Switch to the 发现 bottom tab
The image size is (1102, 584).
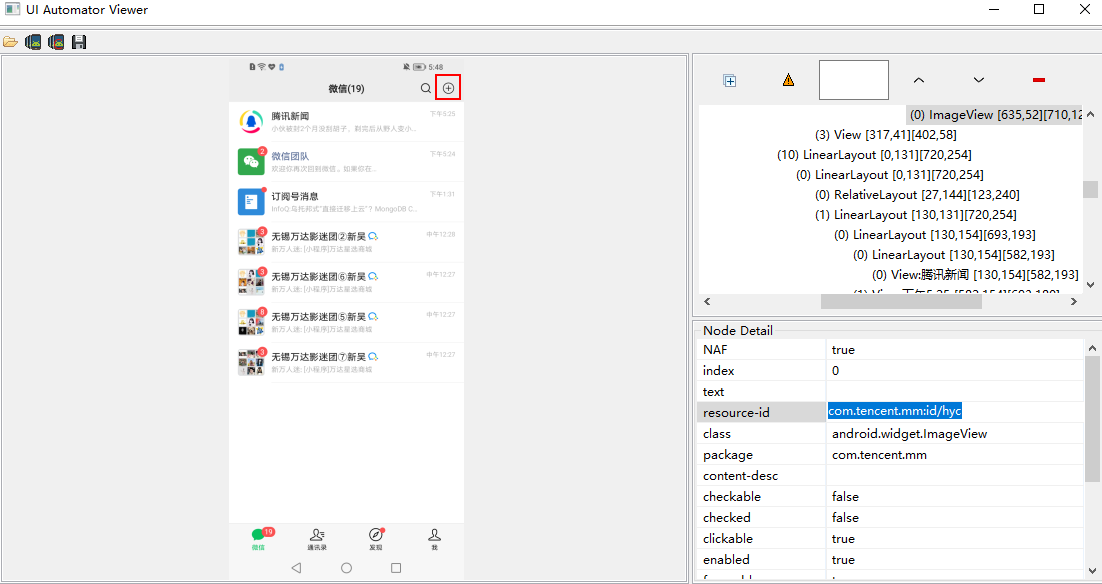click(376, 539)
